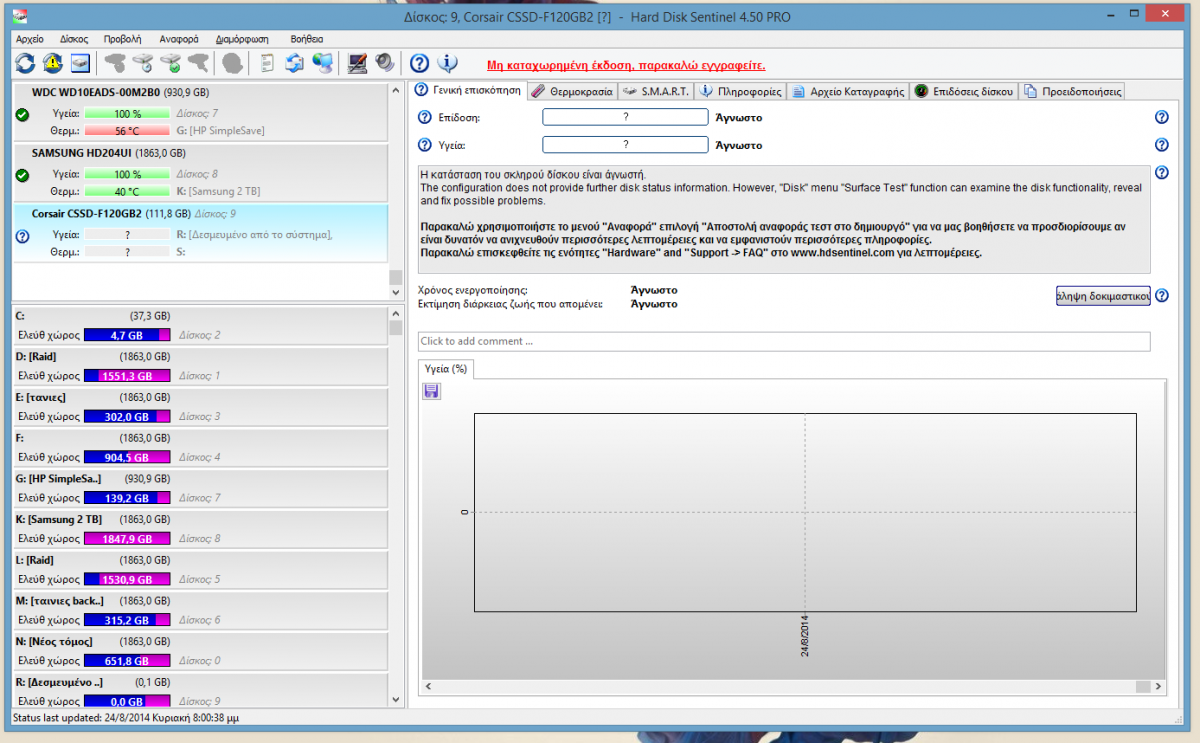
Task: Click the blue question mark Help toolbar icon
Action: (420, 63)
